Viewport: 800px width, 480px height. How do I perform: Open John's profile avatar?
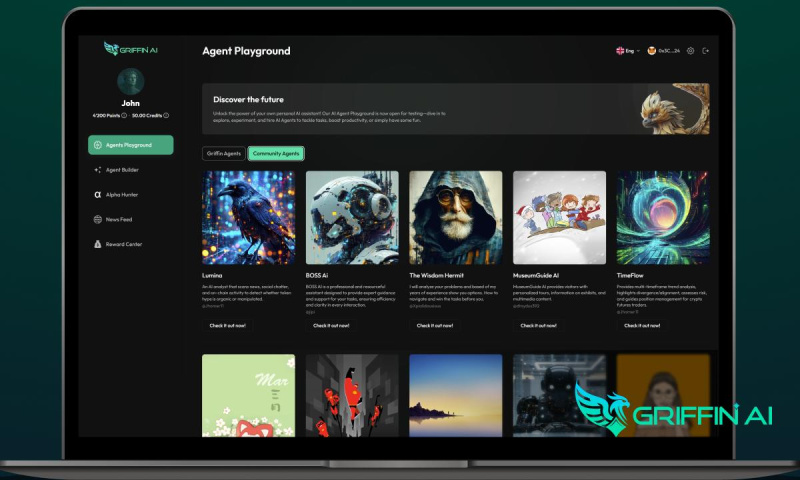click(x=130, y=81)
